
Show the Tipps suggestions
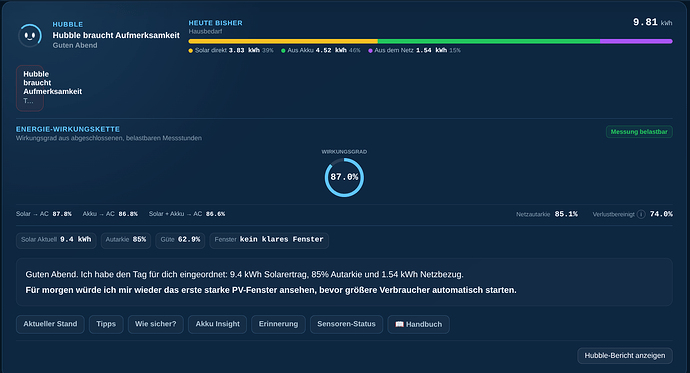[106, 324]
